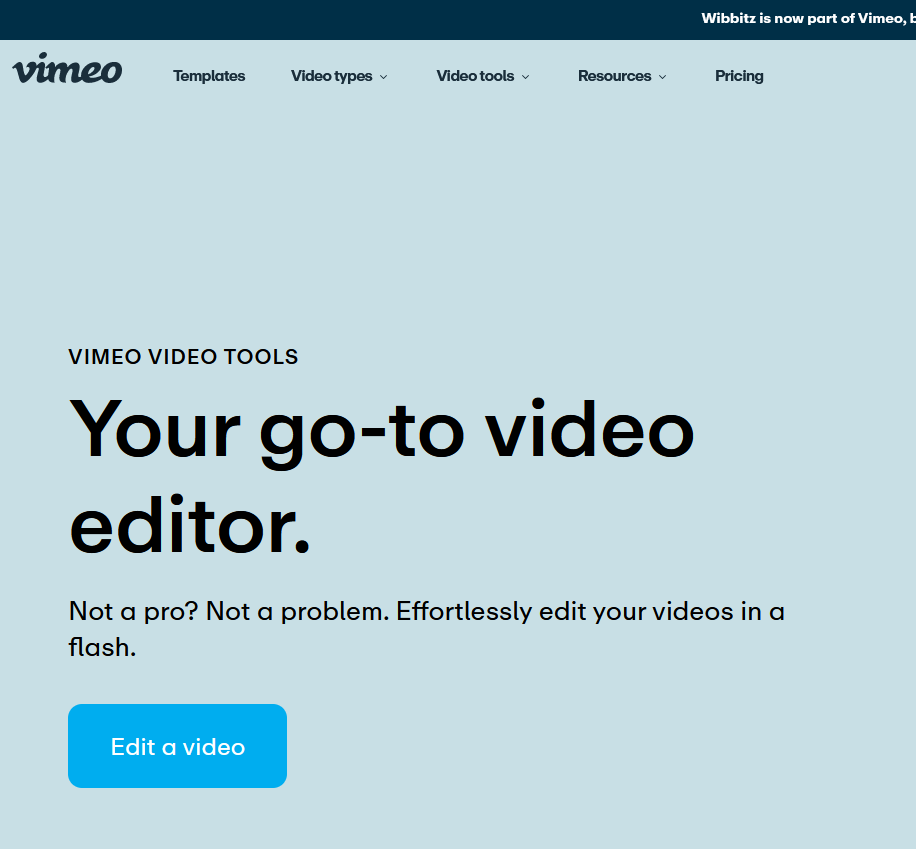
Task: Click the VIMEO VIDEO TOOLS label
Action: click(183, 357)
